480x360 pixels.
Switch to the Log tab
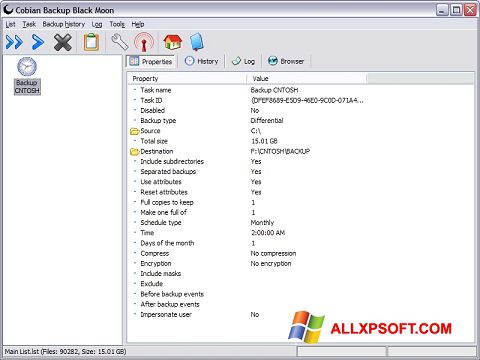tap(244, 61)
